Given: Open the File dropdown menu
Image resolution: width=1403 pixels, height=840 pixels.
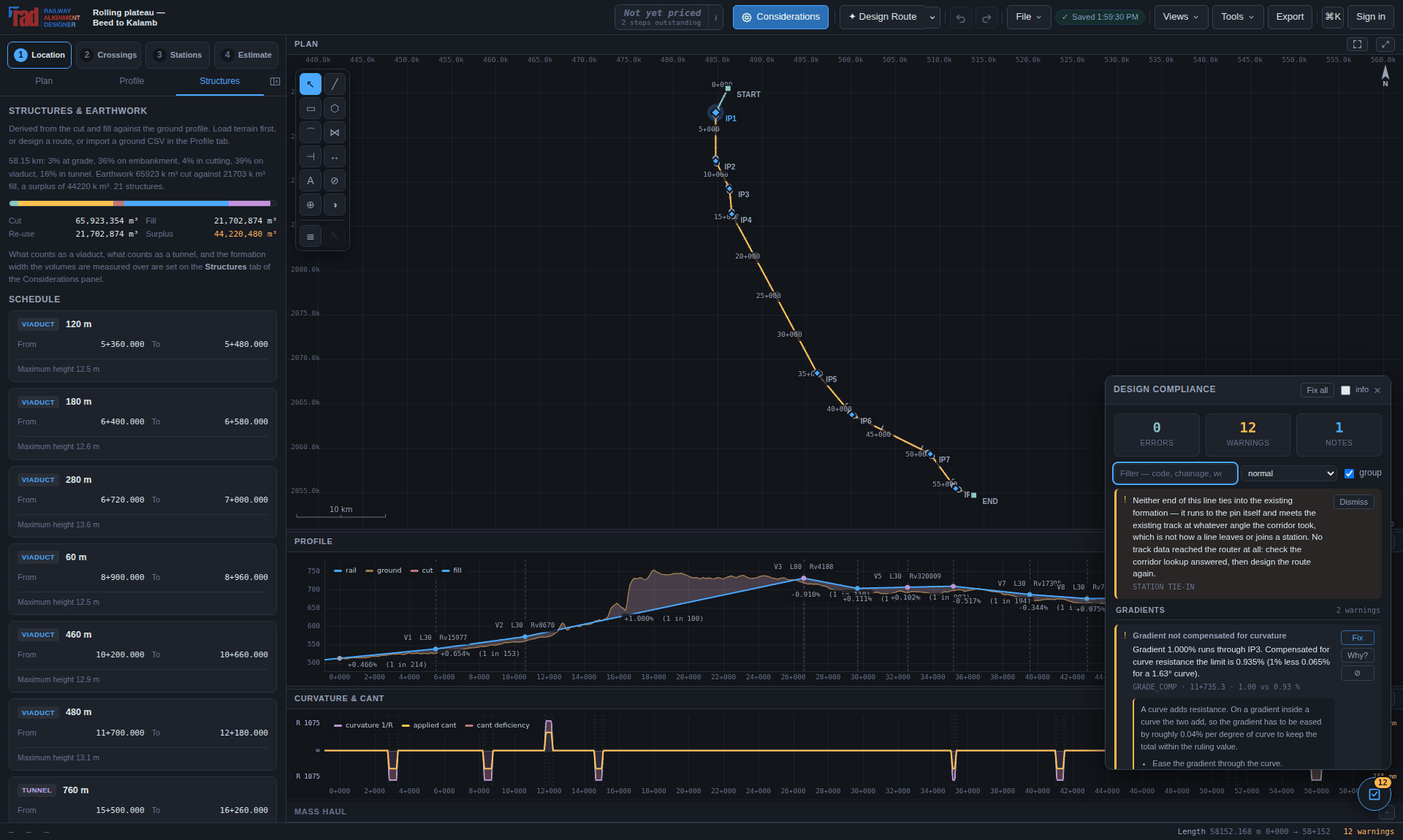Looking at the screenshot, I should click(1029, 17).
